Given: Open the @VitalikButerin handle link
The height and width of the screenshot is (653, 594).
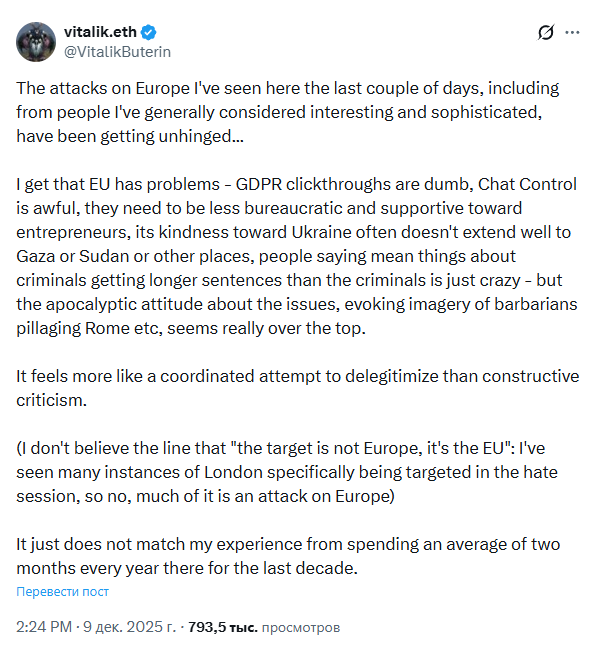Looking at the screenshot, I should [117, 52].
